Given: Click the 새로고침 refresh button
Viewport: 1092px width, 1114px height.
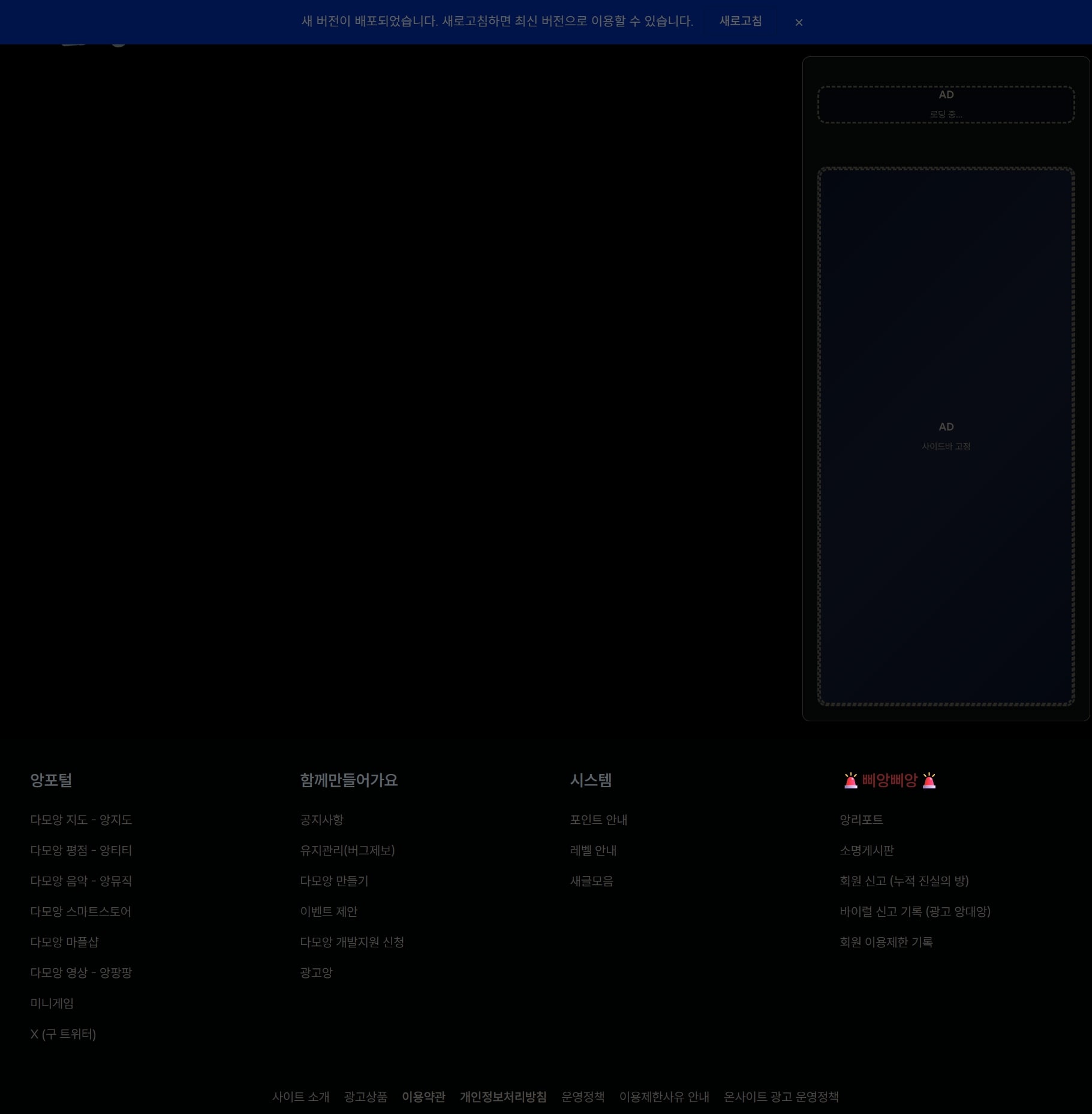Looking at the screenshot, I should (741, 21).
